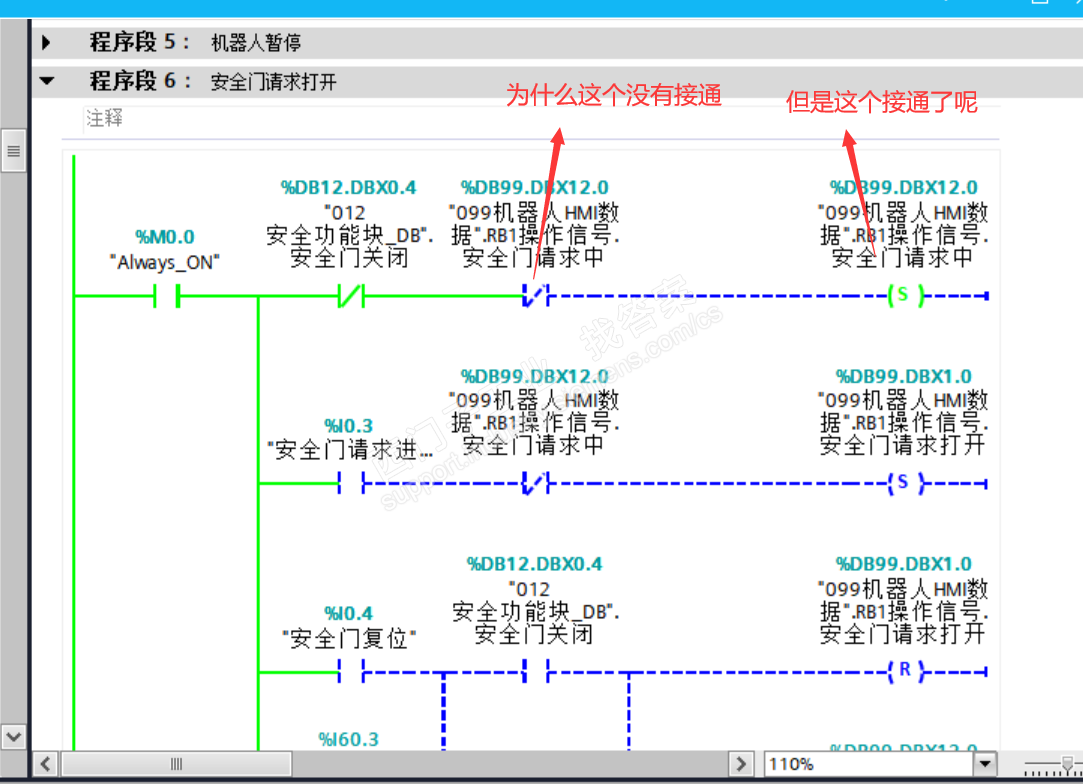1083x784 pixels.
Task: Select the 安全门请求打开 set coil
Action: point(905,483)
